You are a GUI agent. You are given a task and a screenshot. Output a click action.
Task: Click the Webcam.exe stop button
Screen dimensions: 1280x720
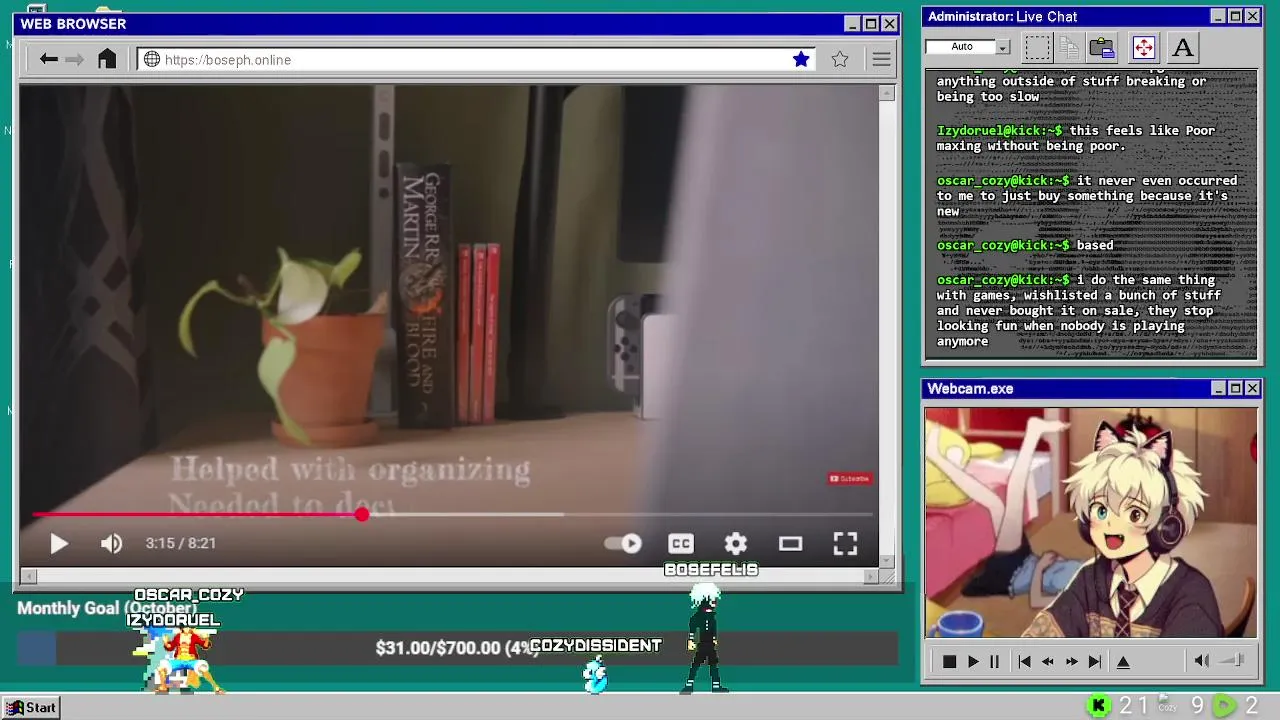pos(949,661)
